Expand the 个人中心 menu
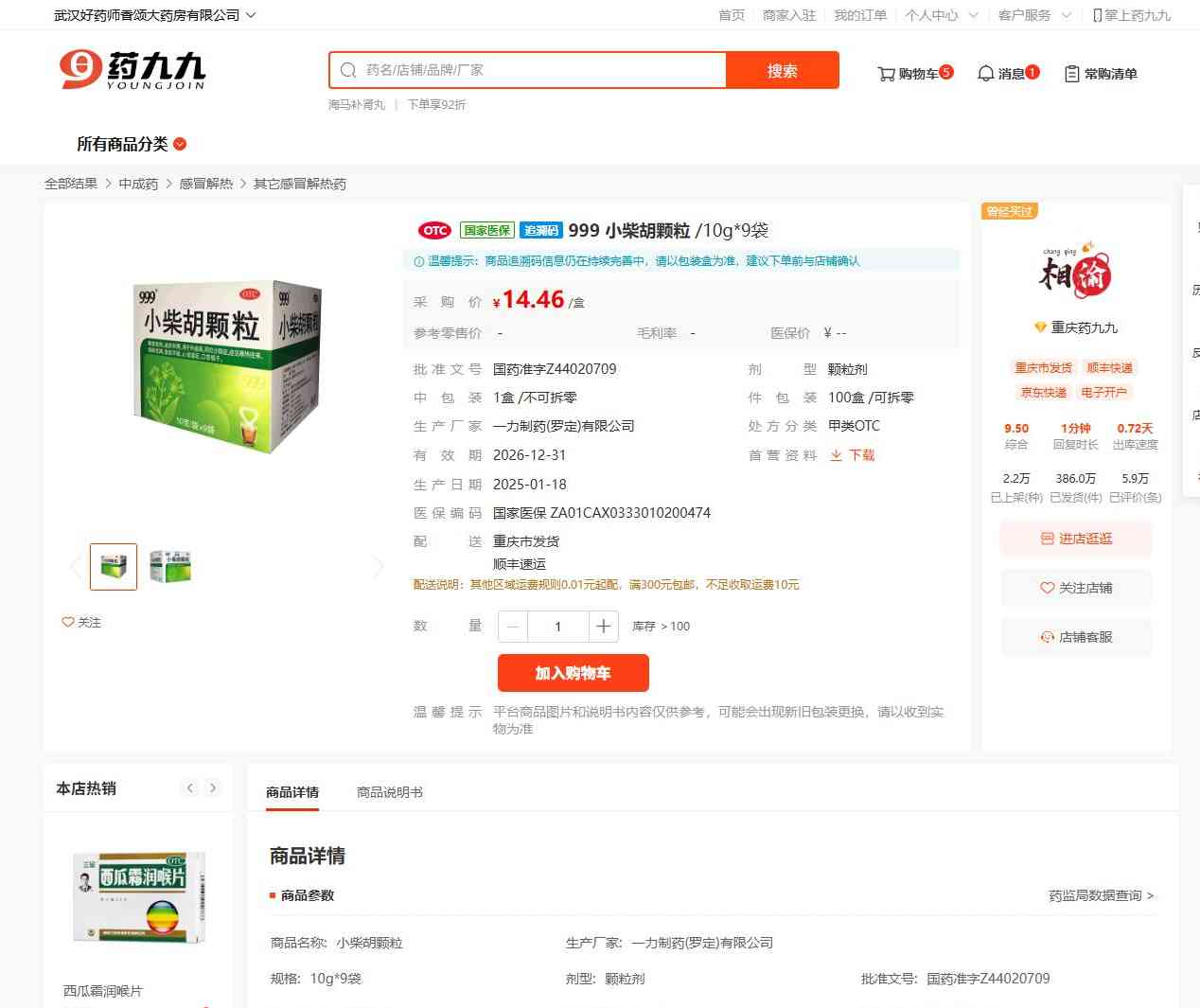The width and height of the screenshot is (1200, 1008). pyautogui.click(x=942, y=15)
